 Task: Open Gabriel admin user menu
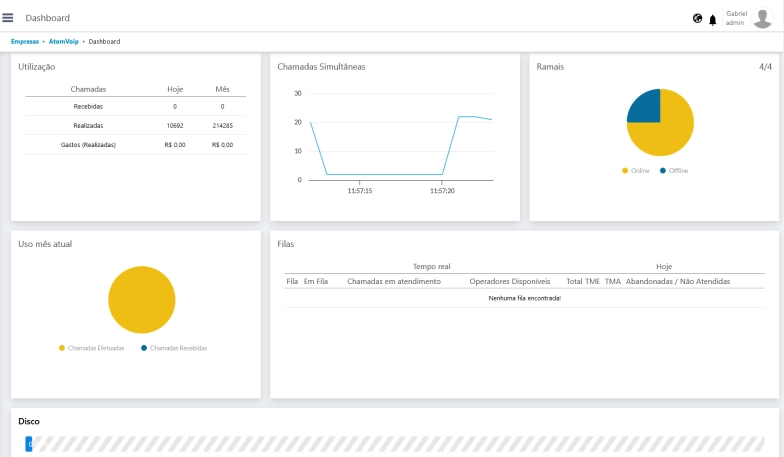(736, 18)
